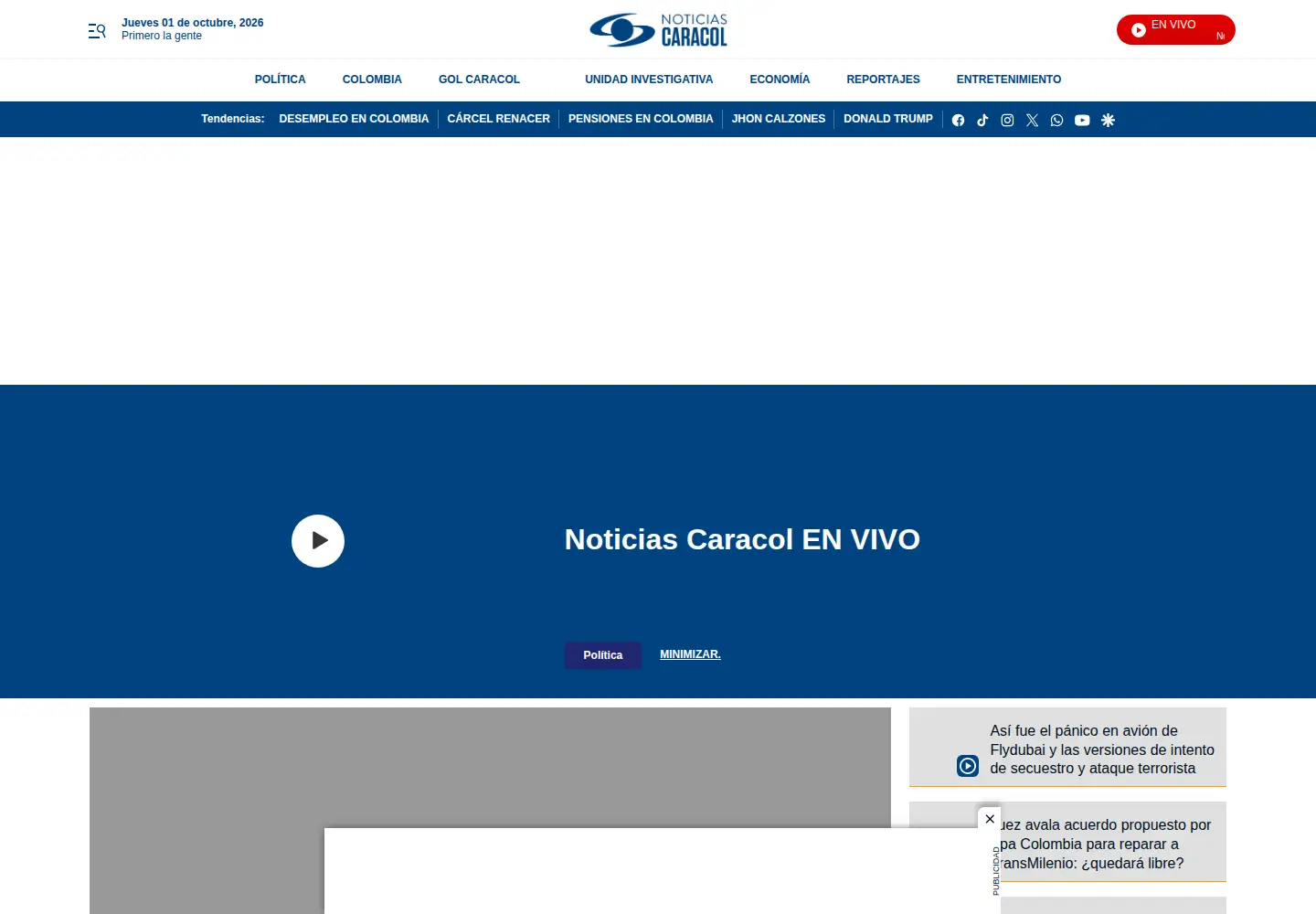Image resolution: width=1316 pixels, height=914 pixels.
Task: Select trending topic DESEMPLEO EN COLOMBIA
Action: click(x=354, y=119)
